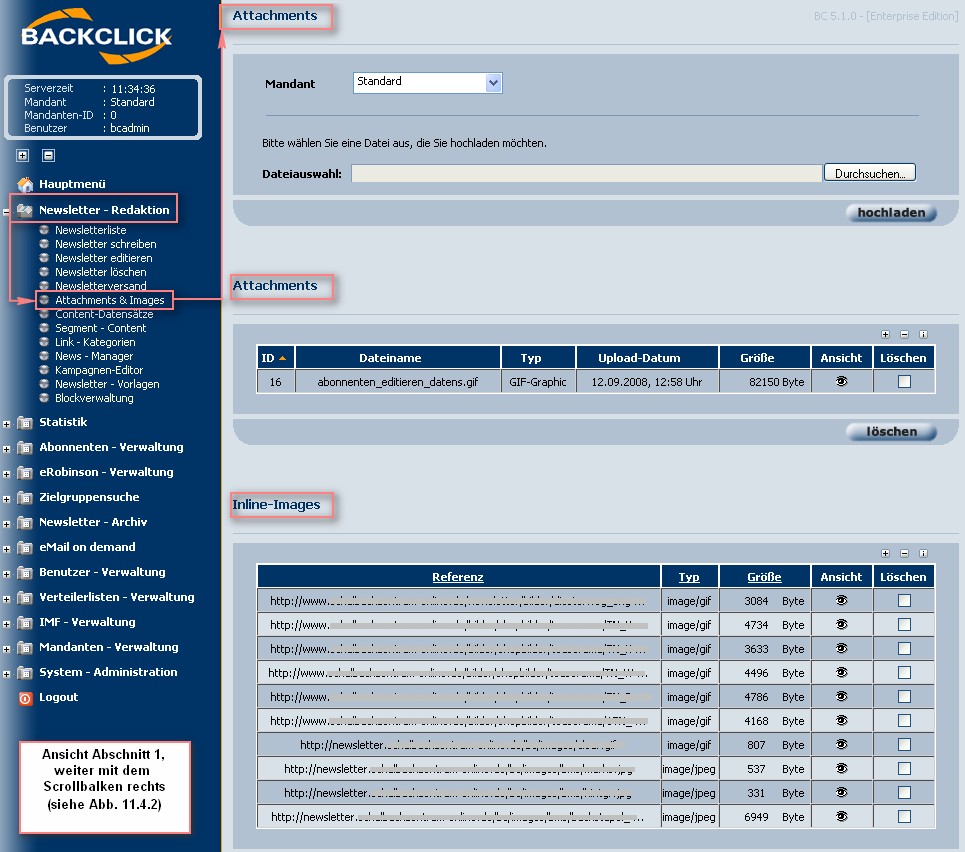This screenshot has width=965, height=852.
Task: Sort Inline-Images by Größe link
Action: (x=764, y=577)
